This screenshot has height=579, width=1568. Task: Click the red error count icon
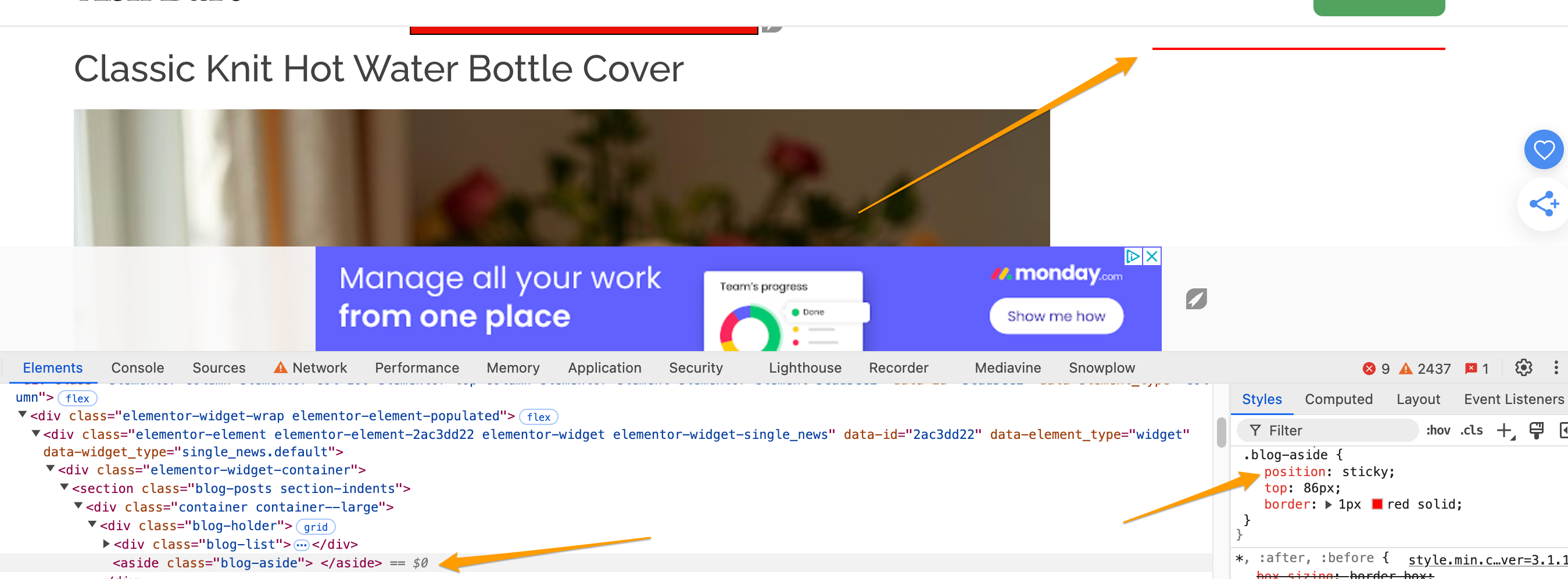[1370, 369]
